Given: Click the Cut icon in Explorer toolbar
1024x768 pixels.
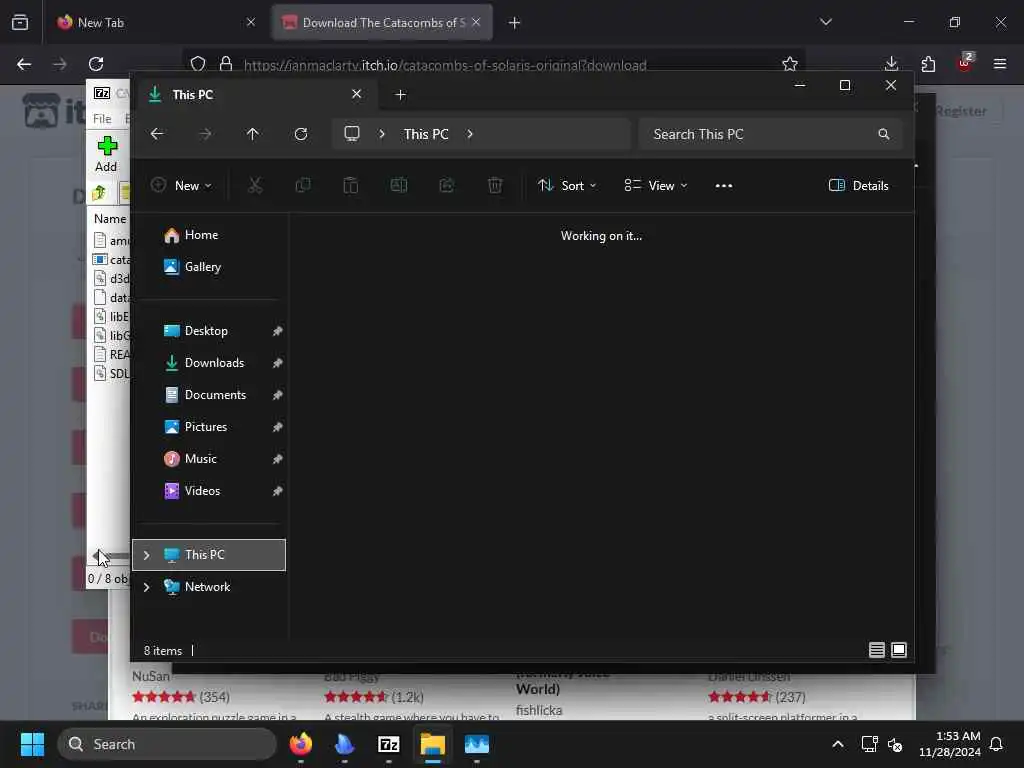Looking at the screenshot, I should [255, 185].
